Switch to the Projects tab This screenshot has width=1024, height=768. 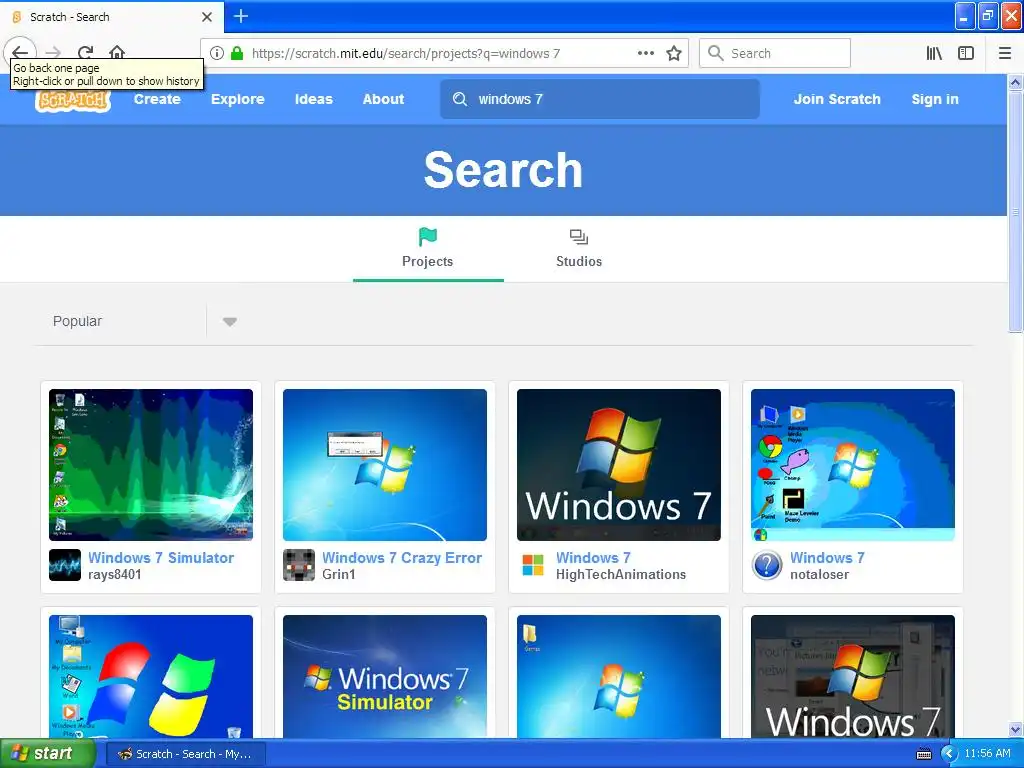428,249
